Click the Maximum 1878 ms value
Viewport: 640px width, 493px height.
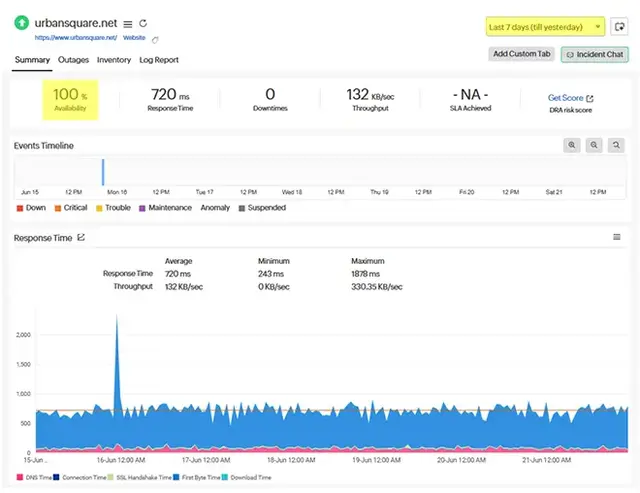pos(365,274)
